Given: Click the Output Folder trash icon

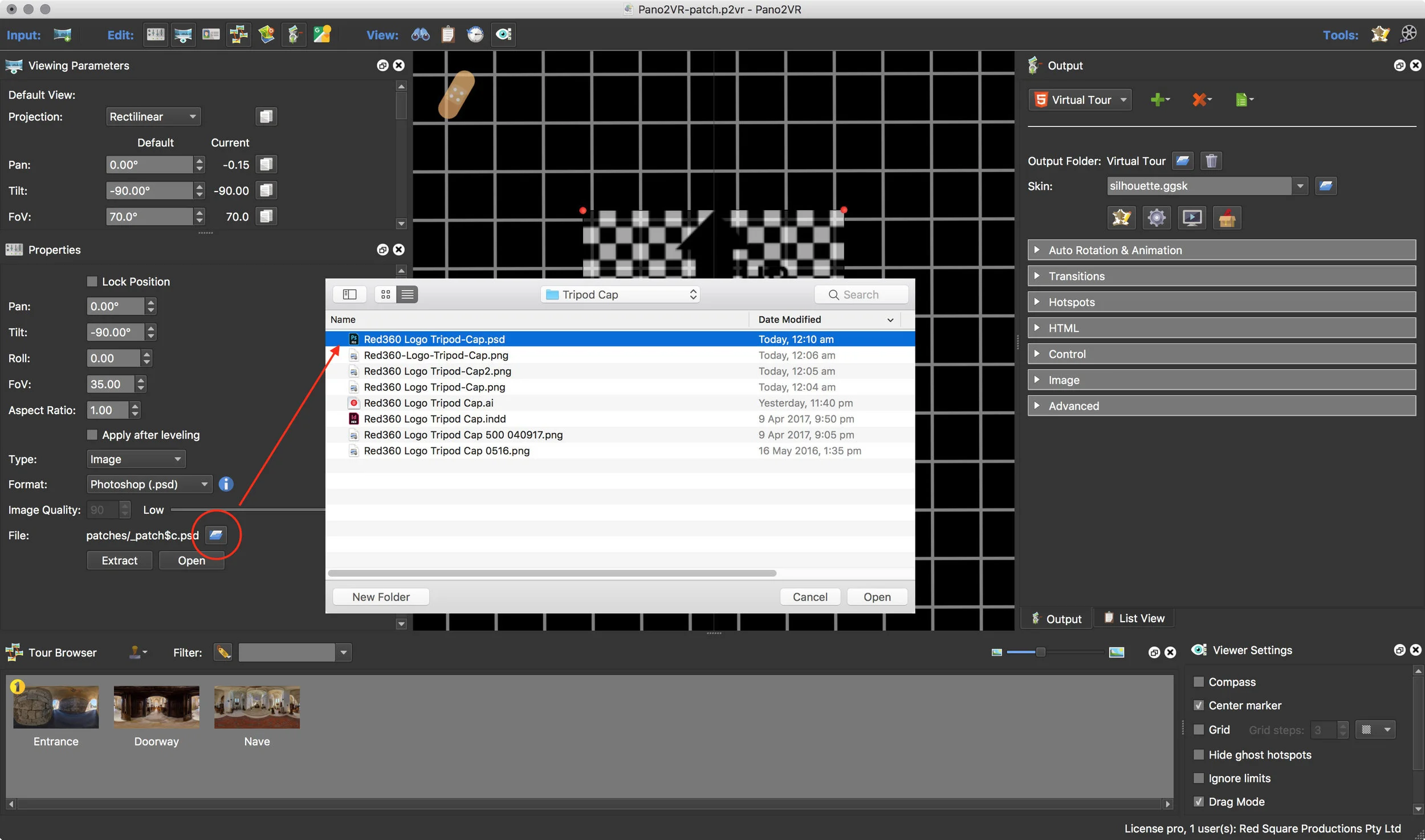Looking at the screenshot, I should 1211,161.
